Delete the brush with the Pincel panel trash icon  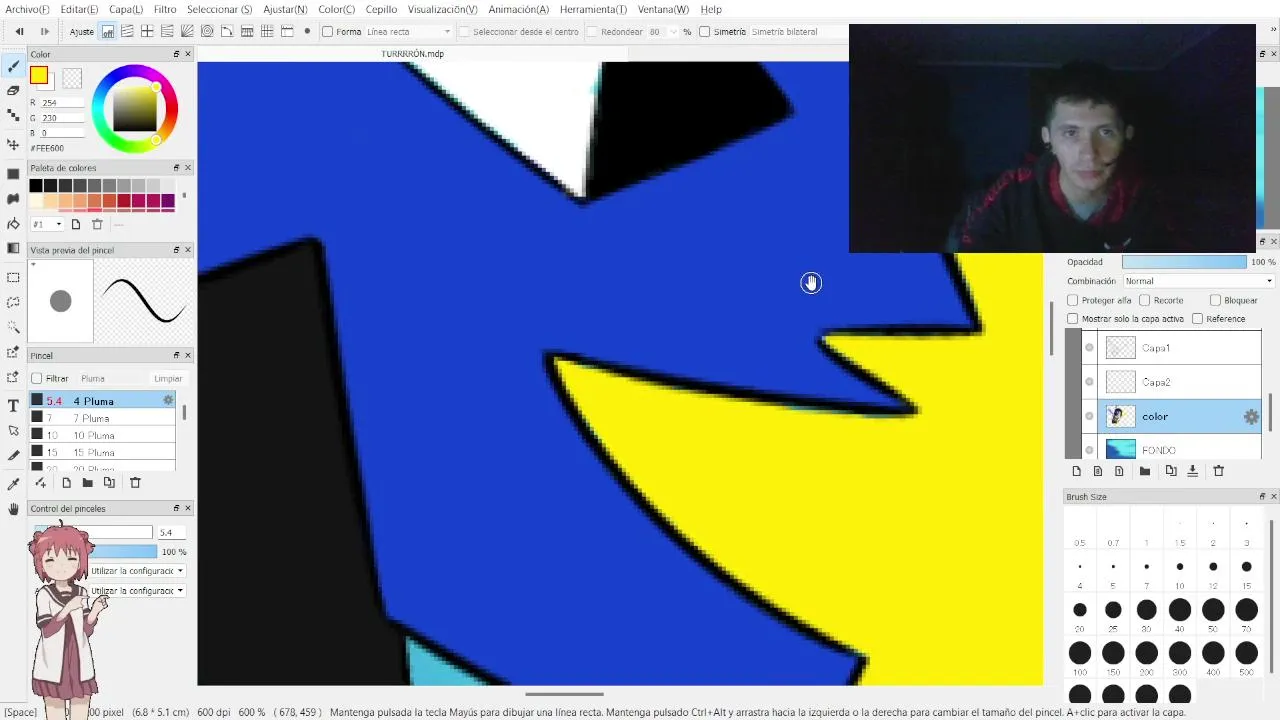click(135, 483)
